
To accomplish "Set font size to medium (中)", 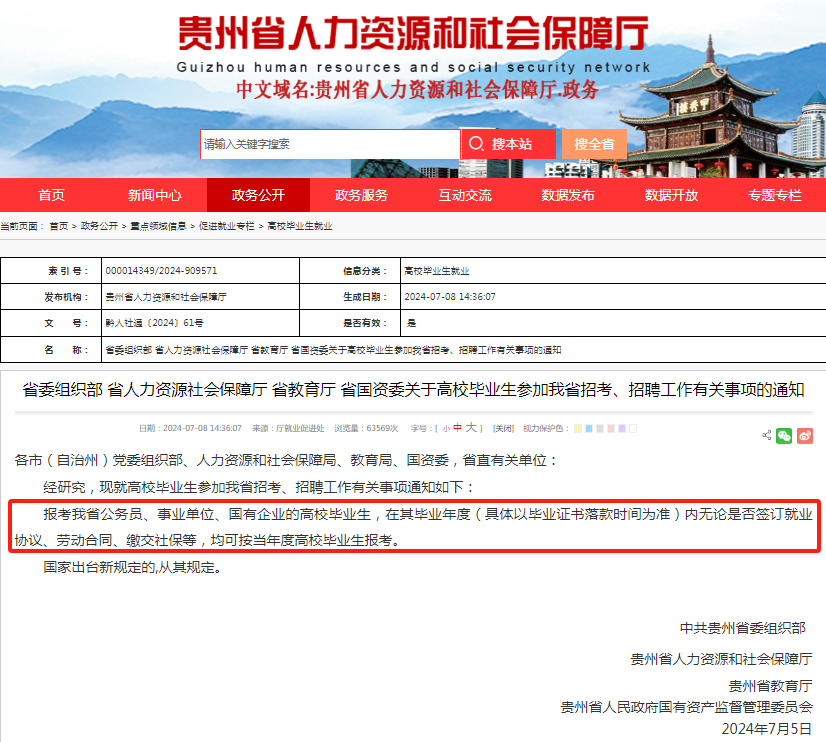I will (457, 428).
